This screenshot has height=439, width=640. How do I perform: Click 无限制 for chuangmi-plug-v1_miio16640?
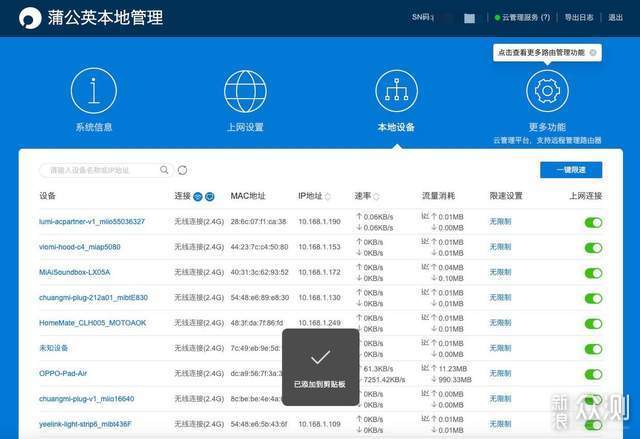click(x=500, y=399)
